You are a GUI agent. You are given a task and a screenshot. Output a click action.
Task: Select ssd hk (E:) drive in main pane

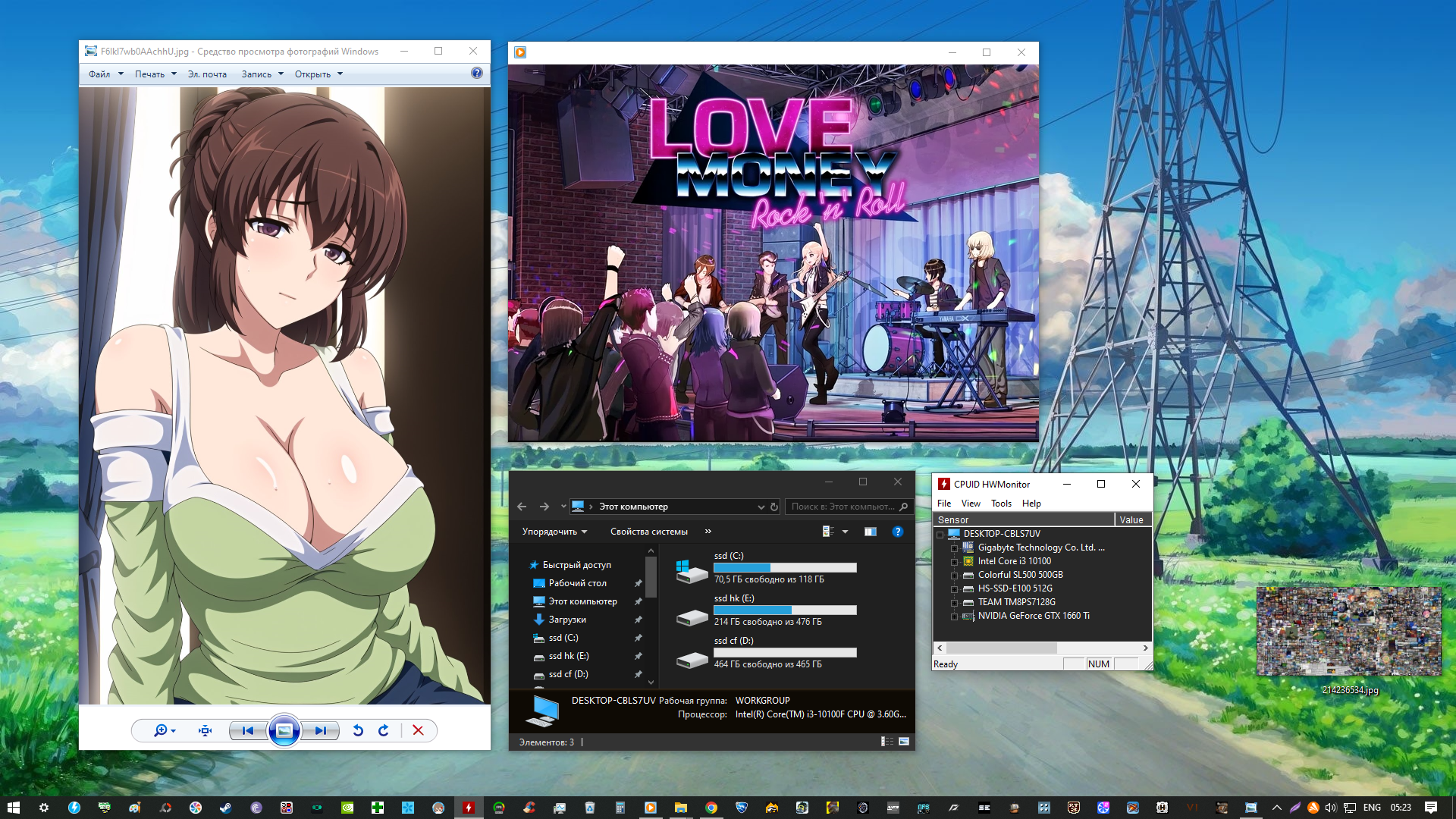point(766,610)
